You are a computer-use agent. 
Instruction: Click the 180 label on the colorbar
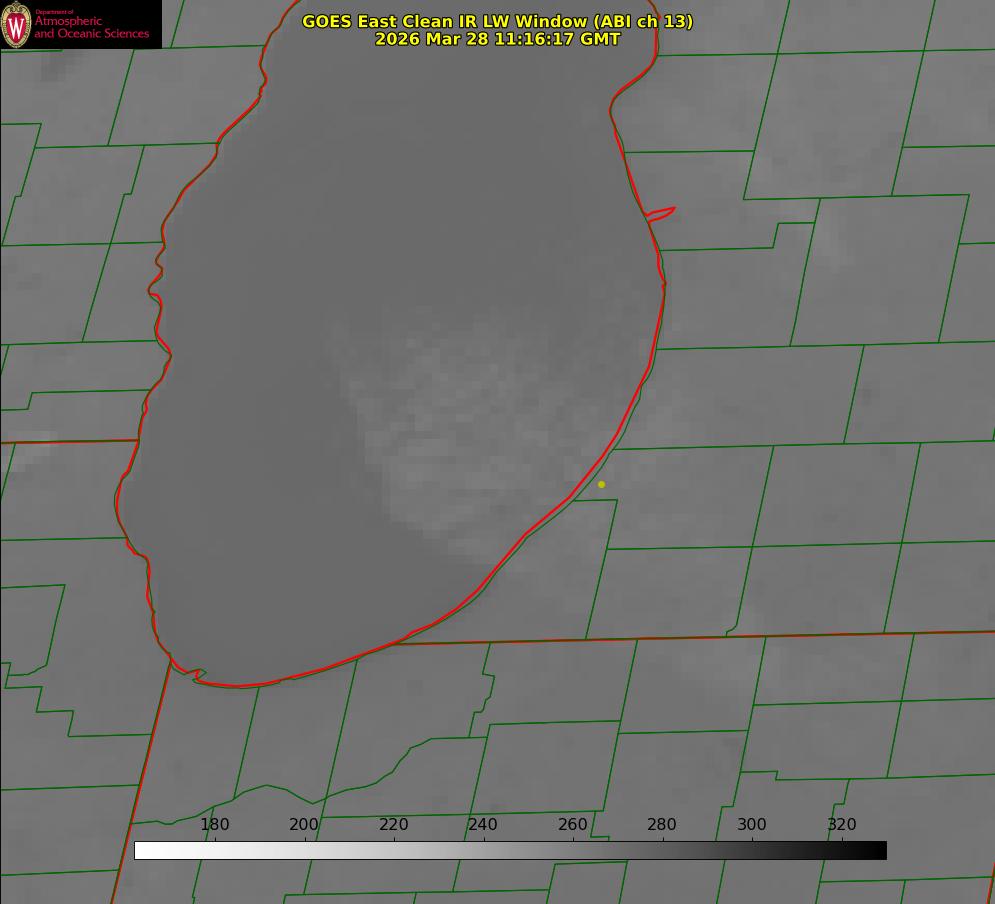[x=215, y=824]
